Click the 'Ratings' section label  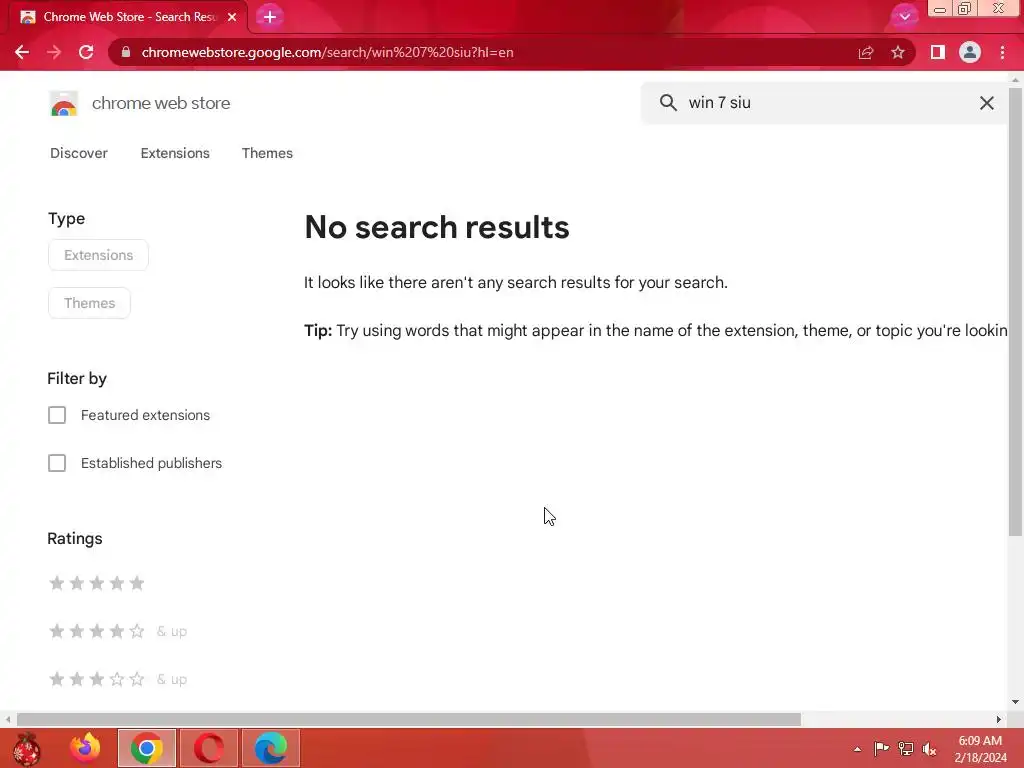[75, 539]
